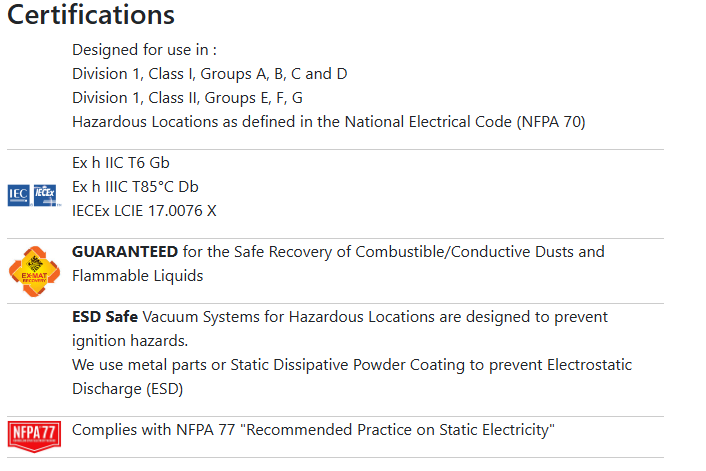The image size is (706, 471).
Task: Open the EX-MAT Recovery badge
Action: click(x=34, y=271)
